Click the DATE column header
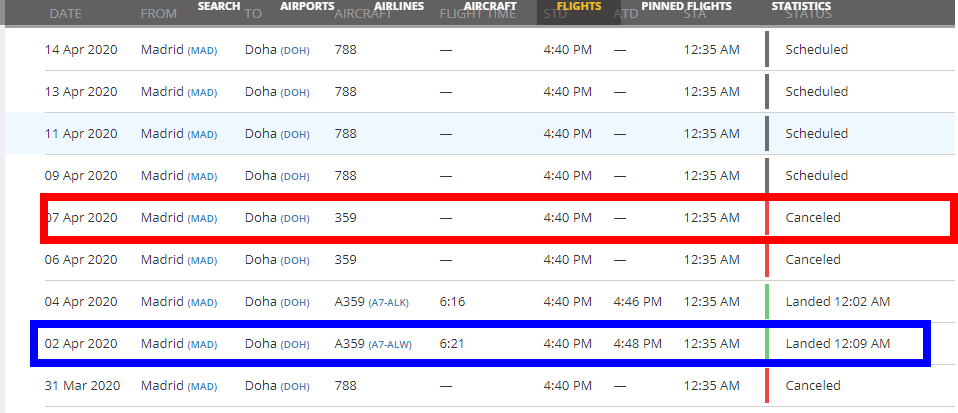This screenshot has height=413, width=958. [65, 14]
